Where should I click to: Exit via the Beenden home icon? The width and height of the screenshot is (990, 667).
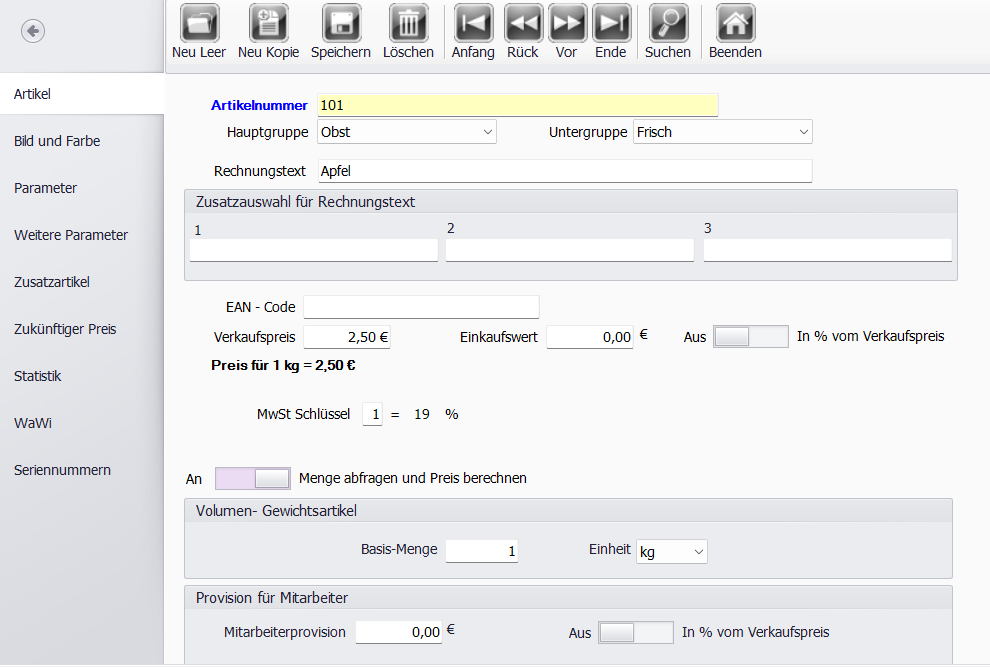tap(735, 24)
